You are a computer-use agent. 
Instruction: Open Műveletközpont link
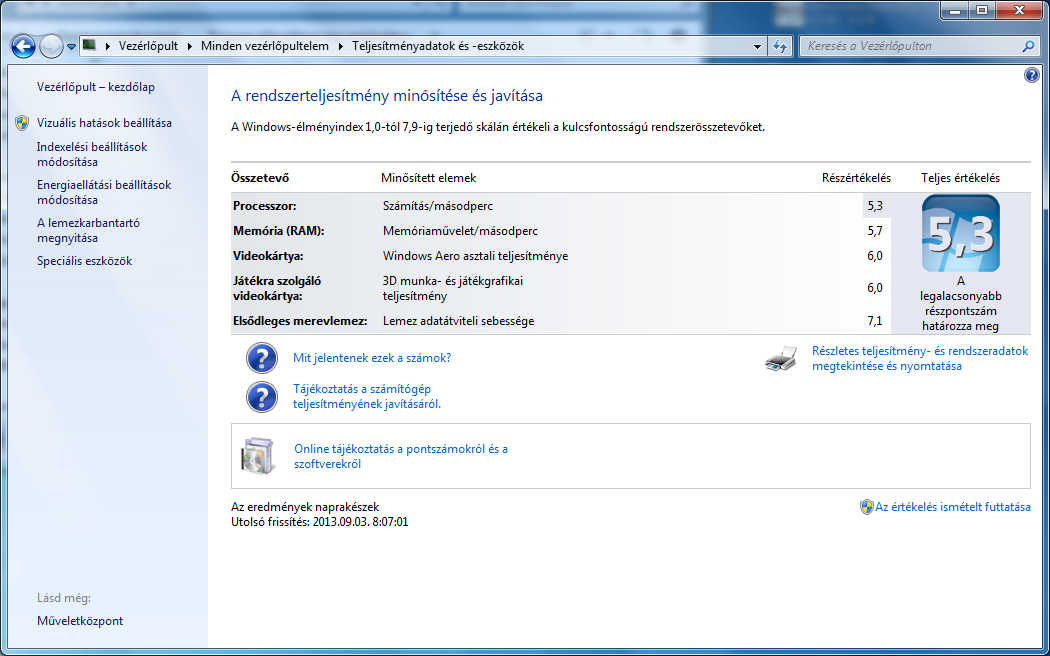pos(80,621)
